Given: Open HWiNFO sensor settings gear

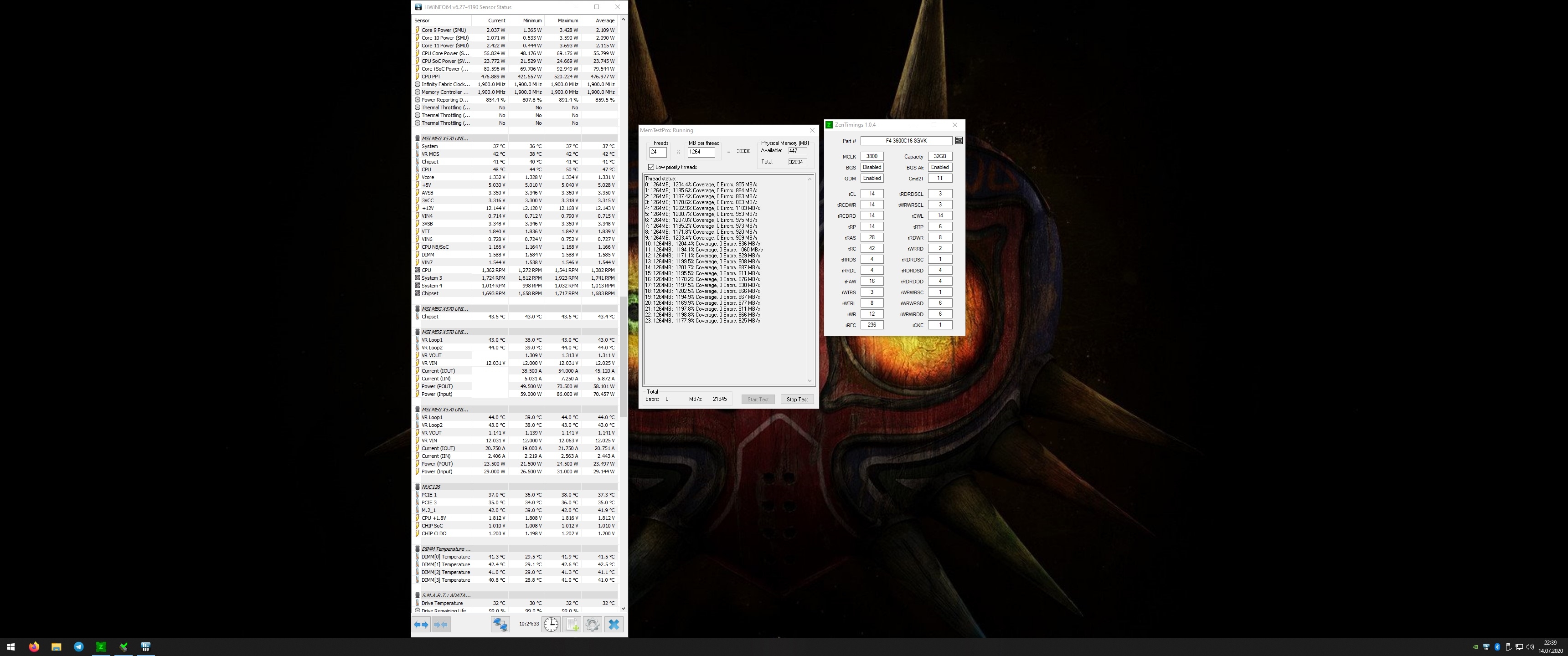Looking at the screenshot, I should (592, 625).
